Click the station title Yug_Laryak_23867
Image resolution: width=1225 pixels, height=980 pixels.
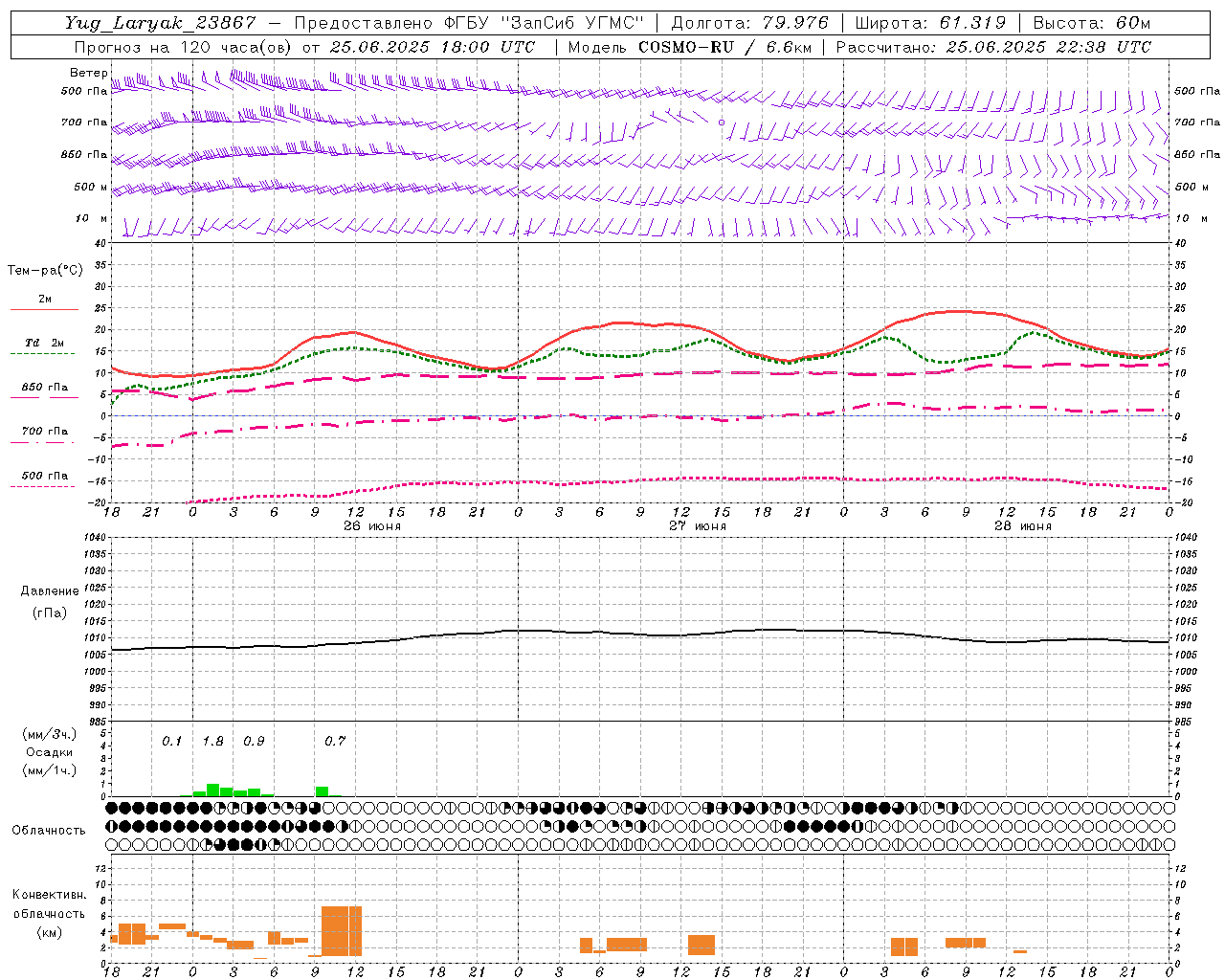[x=161, y=23]
